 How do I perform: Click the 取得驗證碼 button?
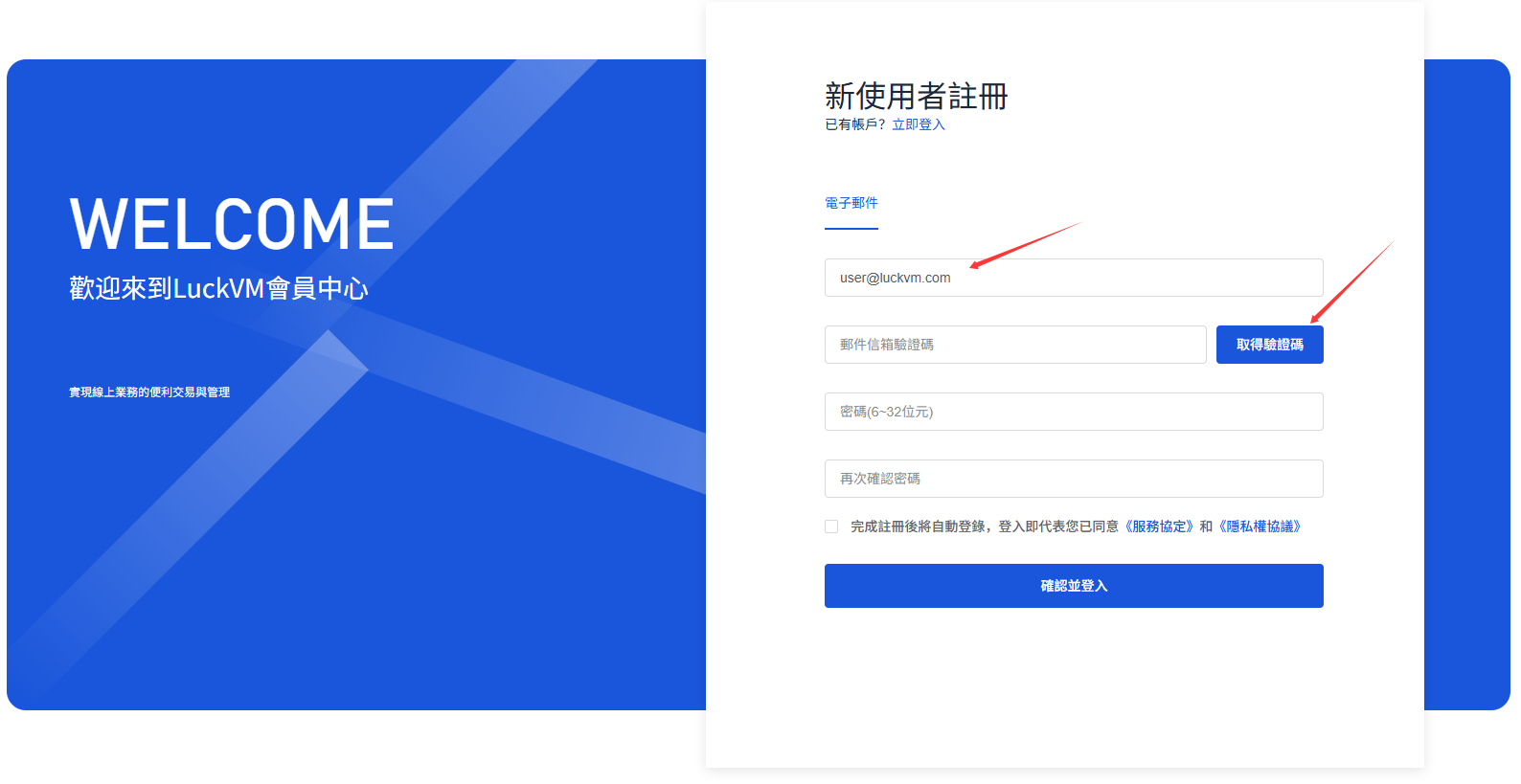[1270, 345]
